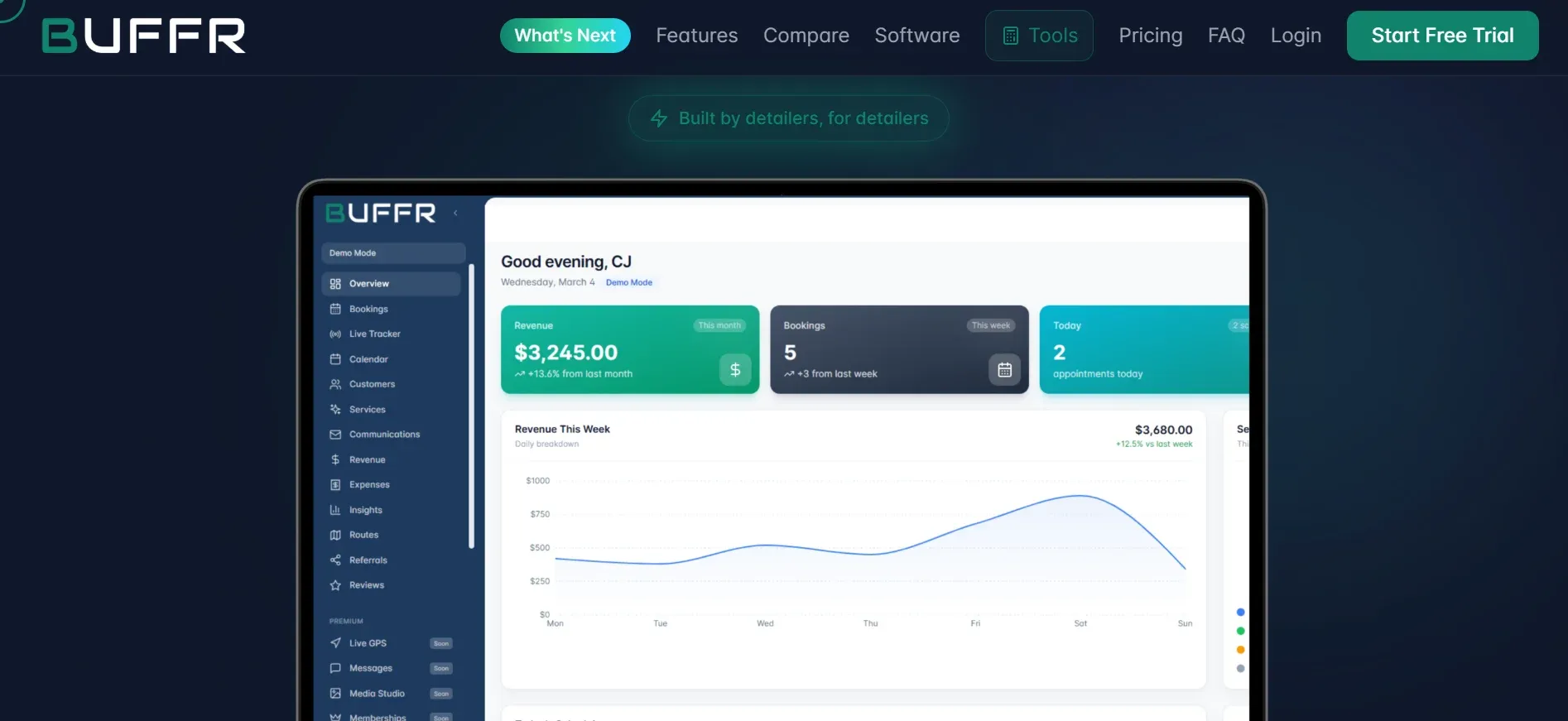
Task: Click the green legend dot beside the chart
Action: (x=1240, y=631)
